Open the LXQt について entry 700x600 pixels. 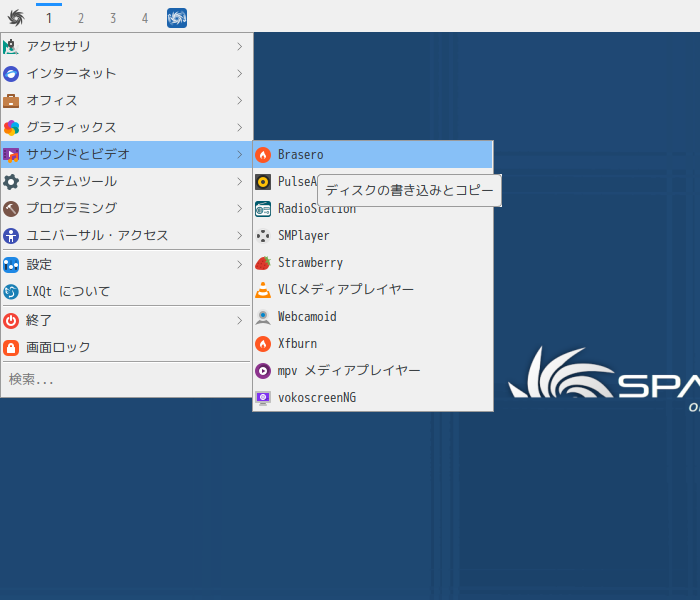[x=127, y=292]
